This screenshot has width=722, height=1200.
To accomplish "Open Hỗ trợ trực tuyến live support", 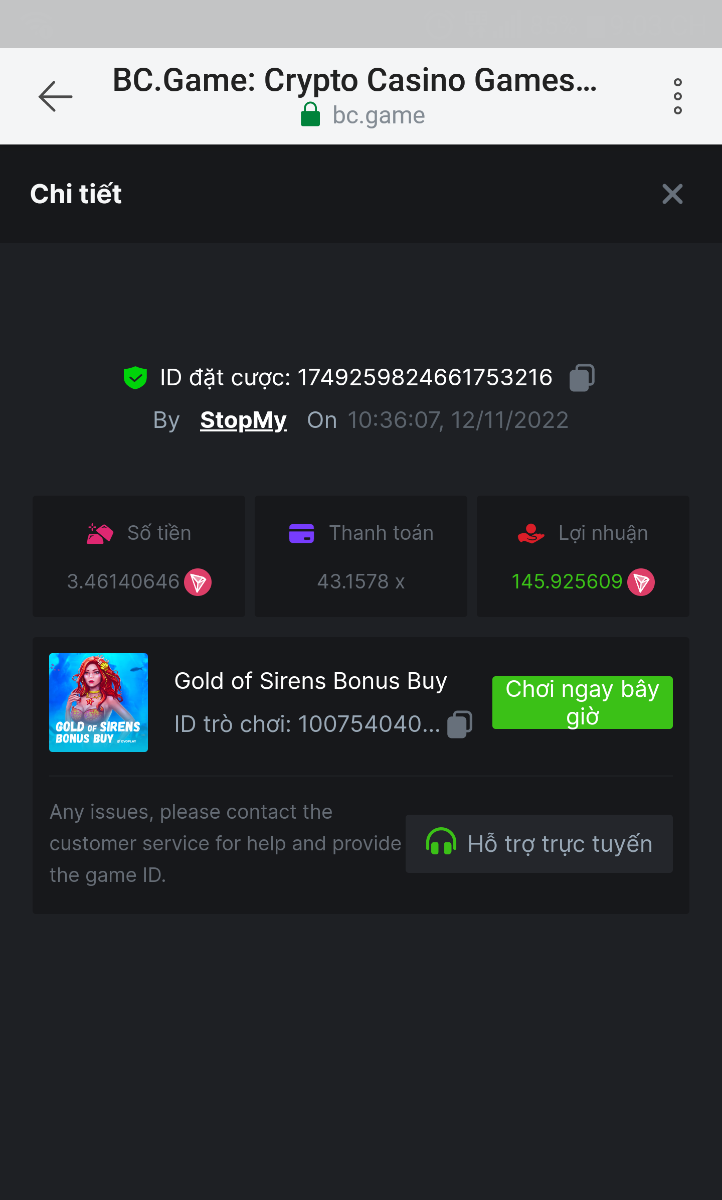I will 539,844.
